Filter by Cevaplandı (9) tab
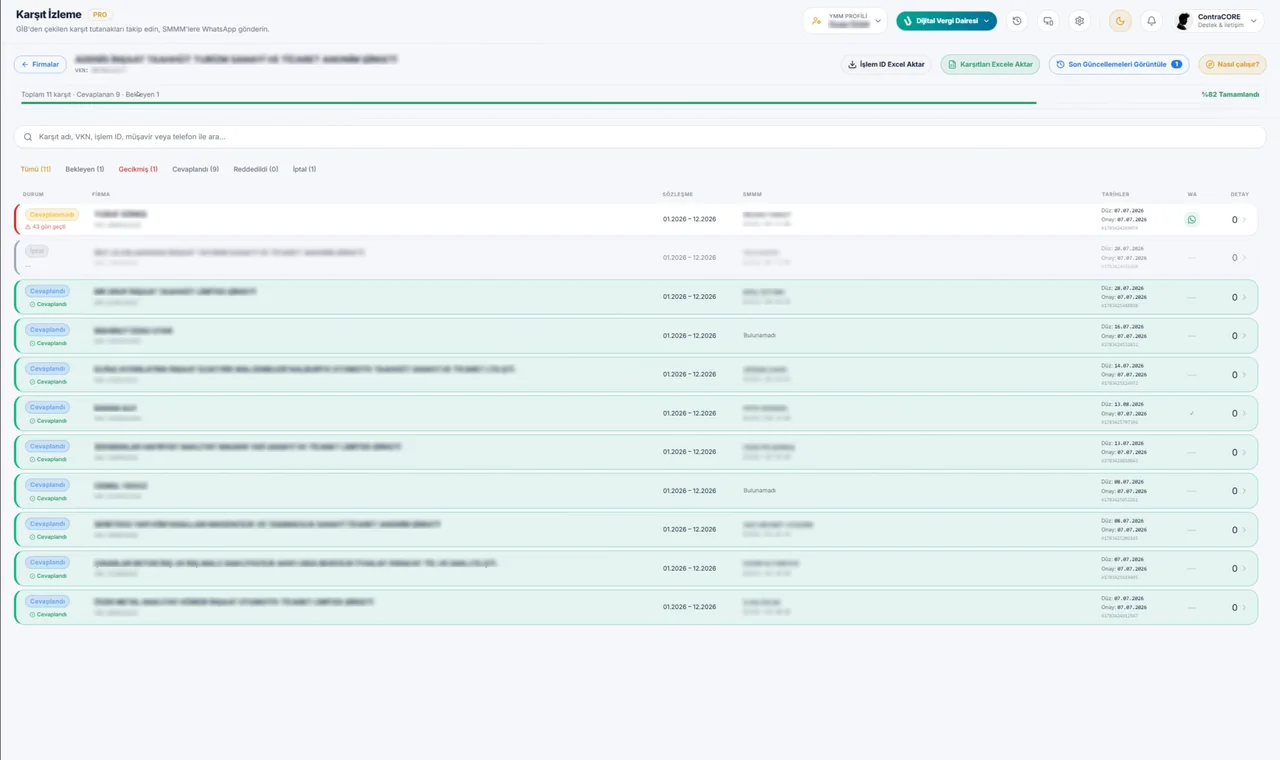 pyautogui.click(x=195, y=169)
